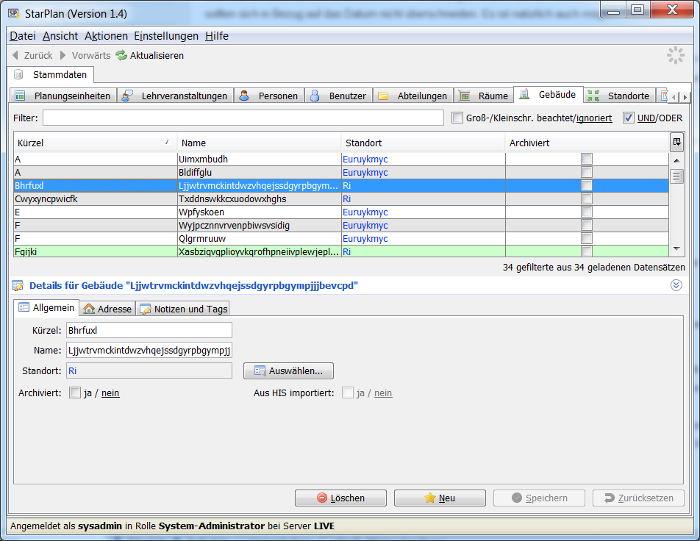Click the Standort column header
Screen dimensions: 700x541
pos(423,143)
